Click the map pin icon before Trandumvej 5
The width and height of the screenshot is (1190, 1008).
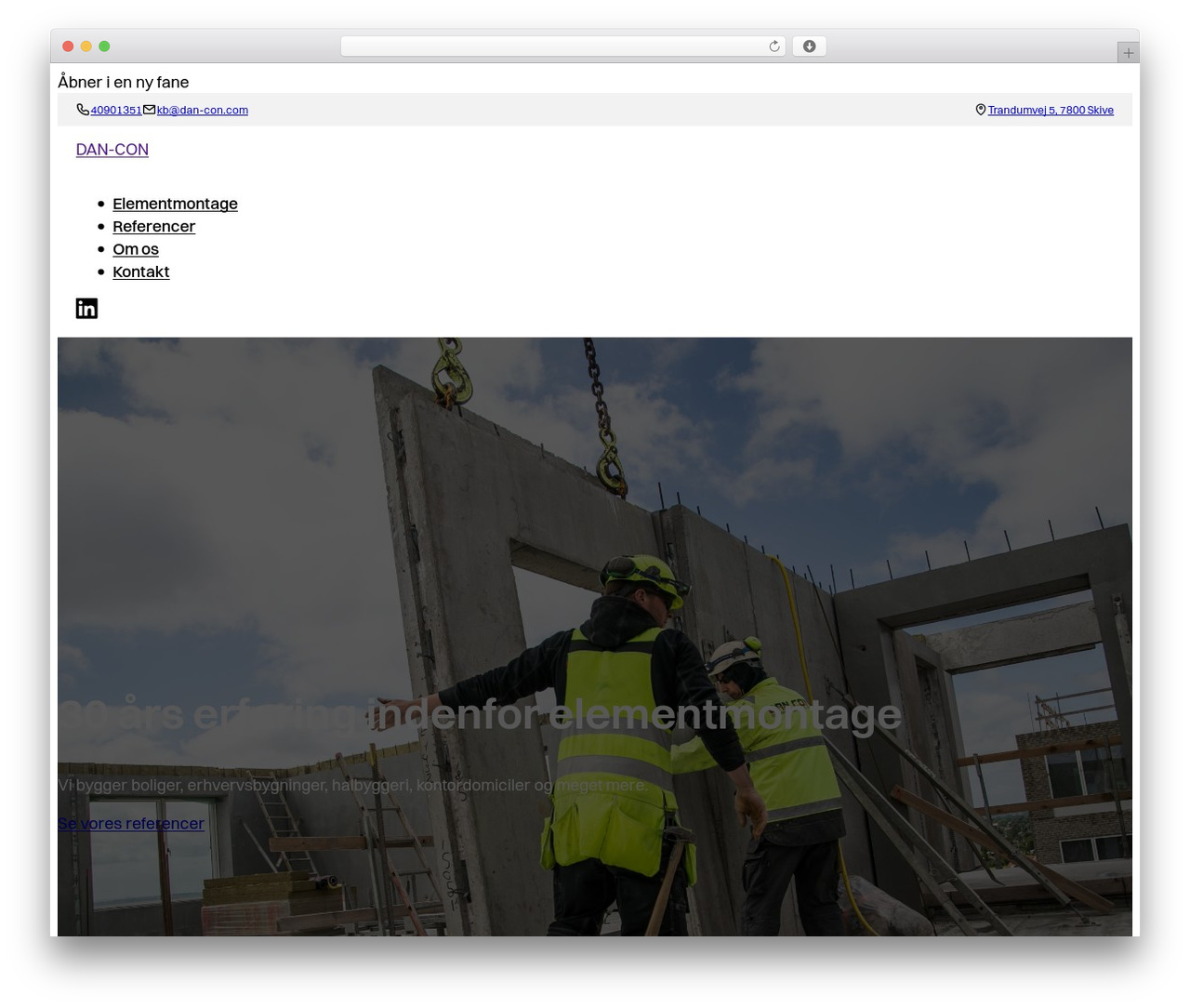click(x=980, y=110)
